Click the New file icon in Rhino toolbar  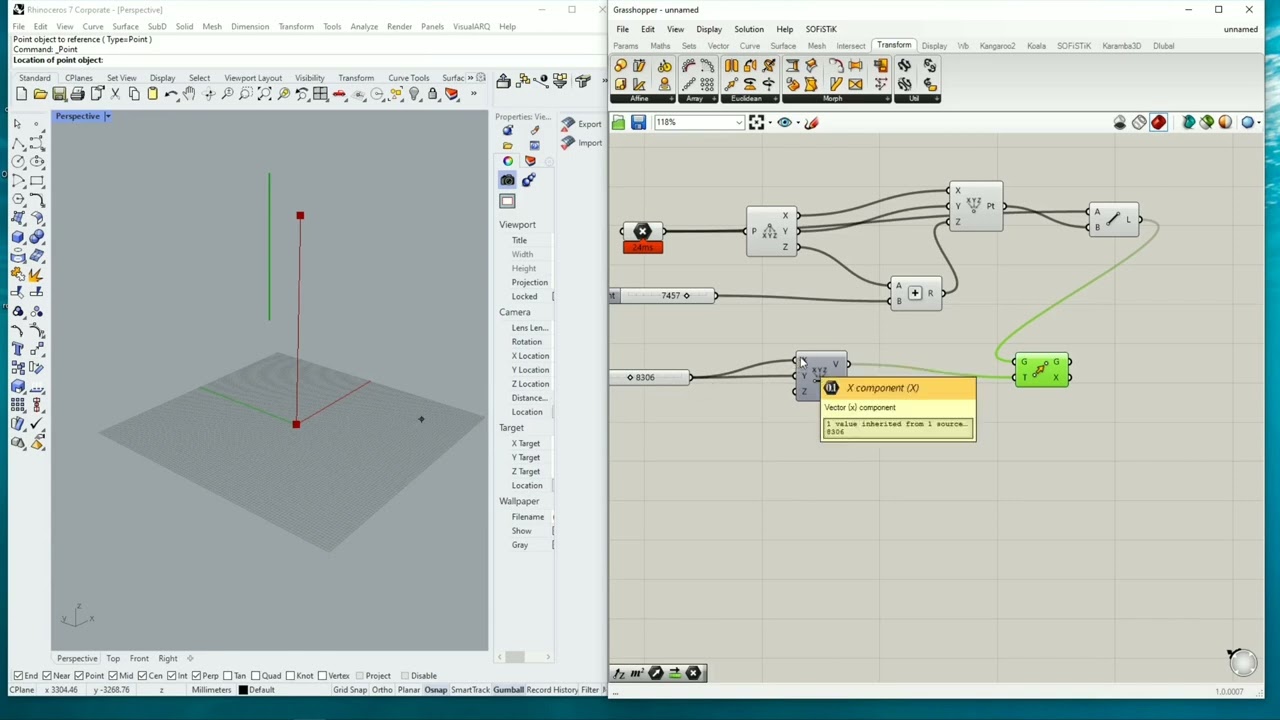[x=21, y=94]
